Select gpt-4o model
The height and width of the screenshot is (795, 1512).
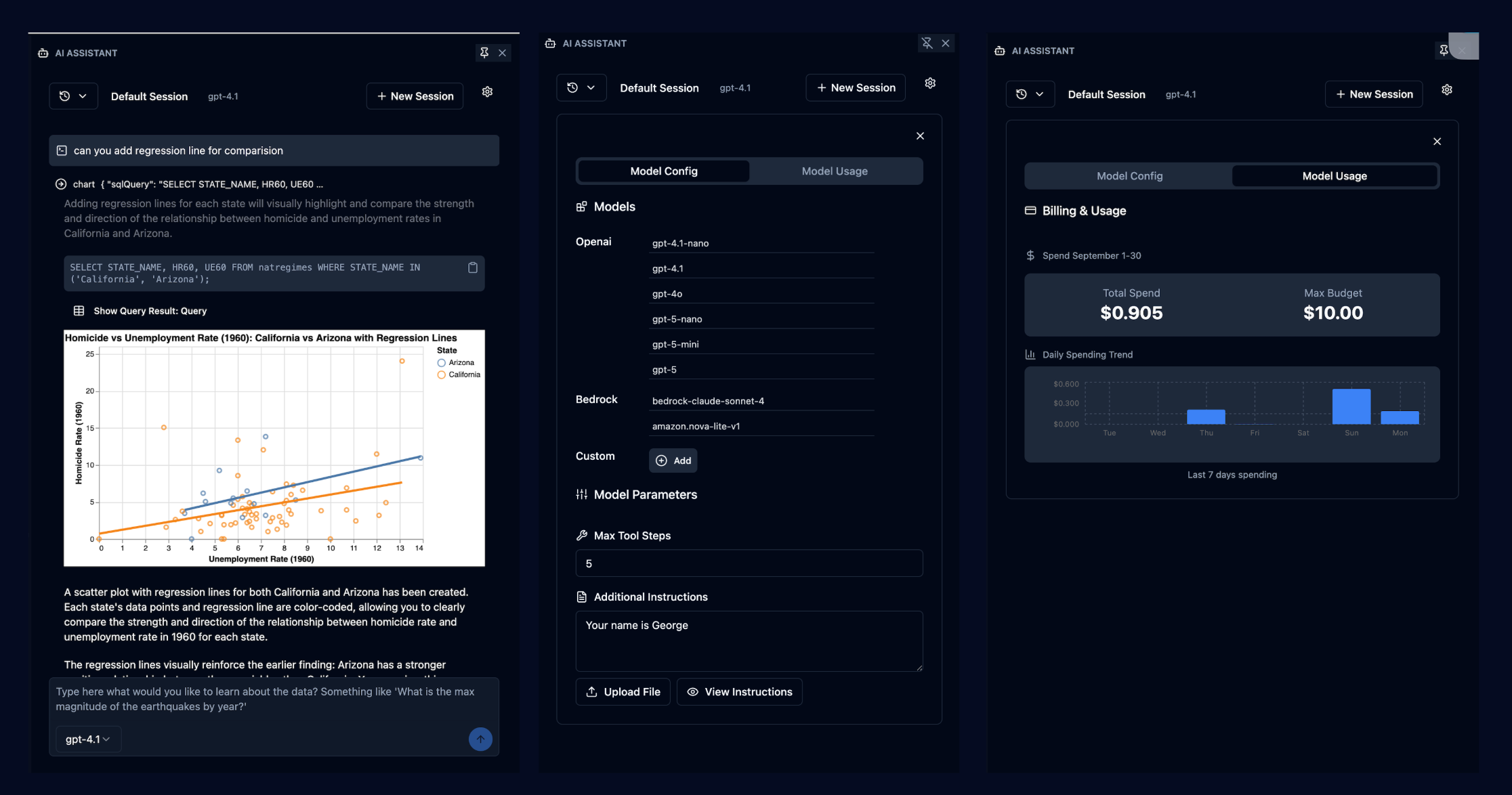point(761,294)
